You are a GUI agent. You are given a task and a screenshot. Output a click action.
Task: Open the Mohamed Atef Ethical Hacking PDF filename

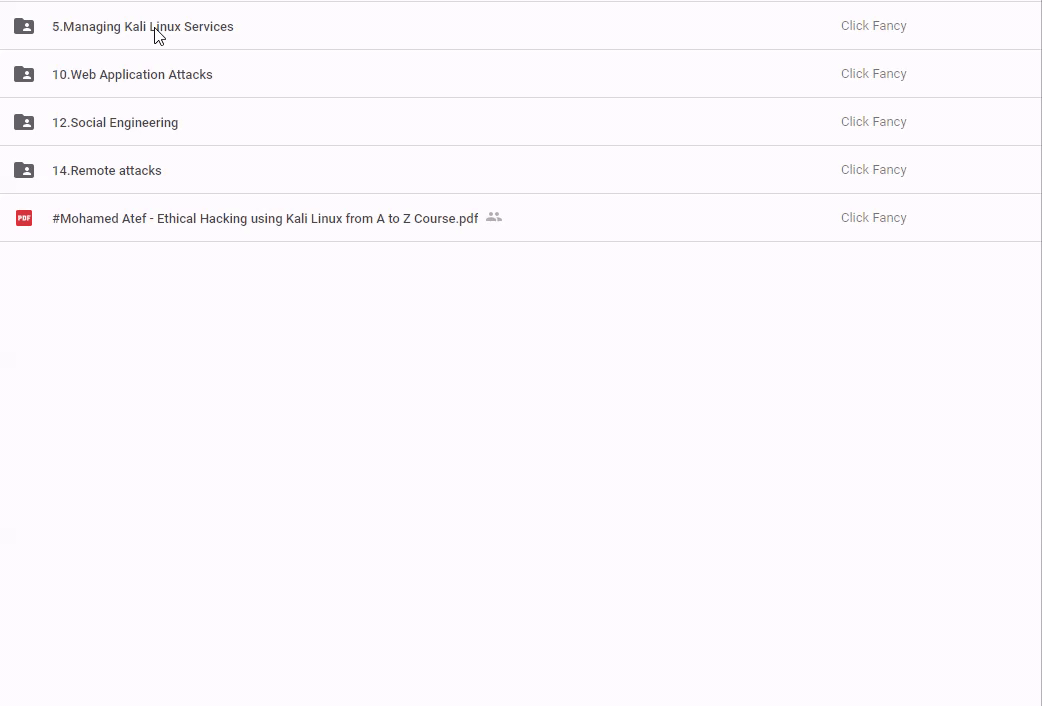[265, 219]
